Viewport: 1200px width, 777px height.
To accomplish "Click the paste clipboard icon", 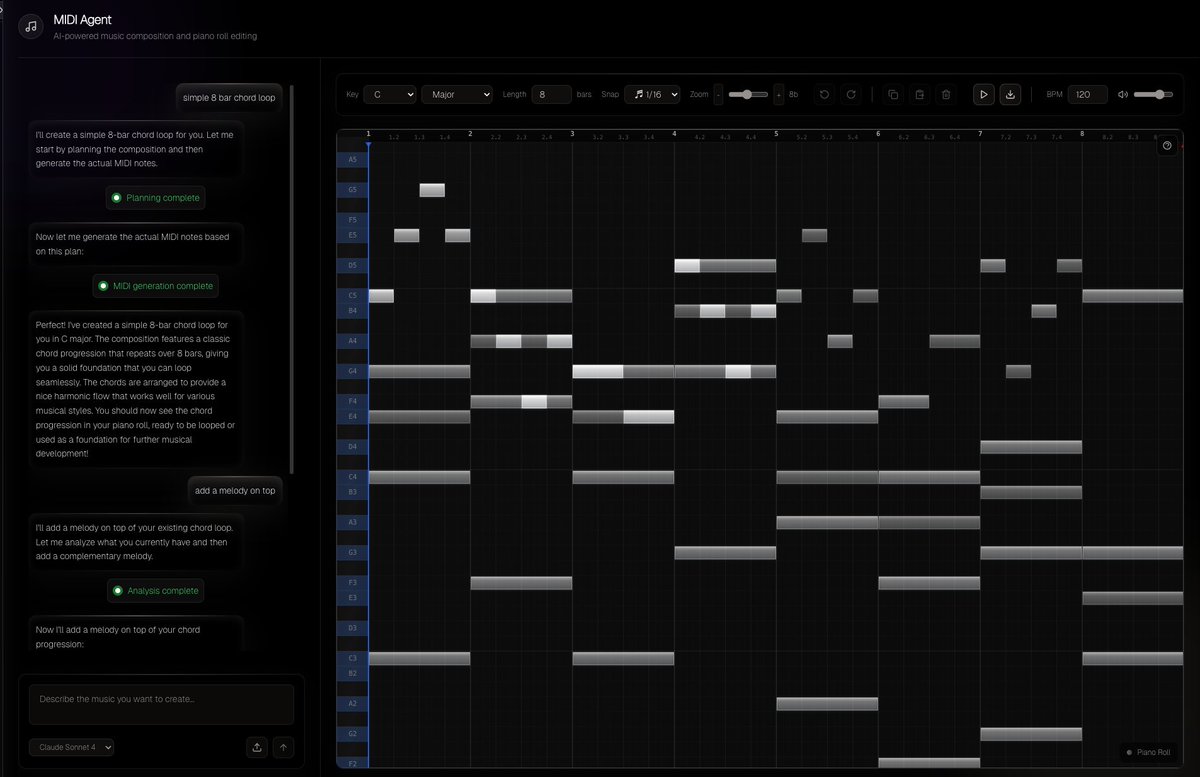I will (x=919, y=94).
